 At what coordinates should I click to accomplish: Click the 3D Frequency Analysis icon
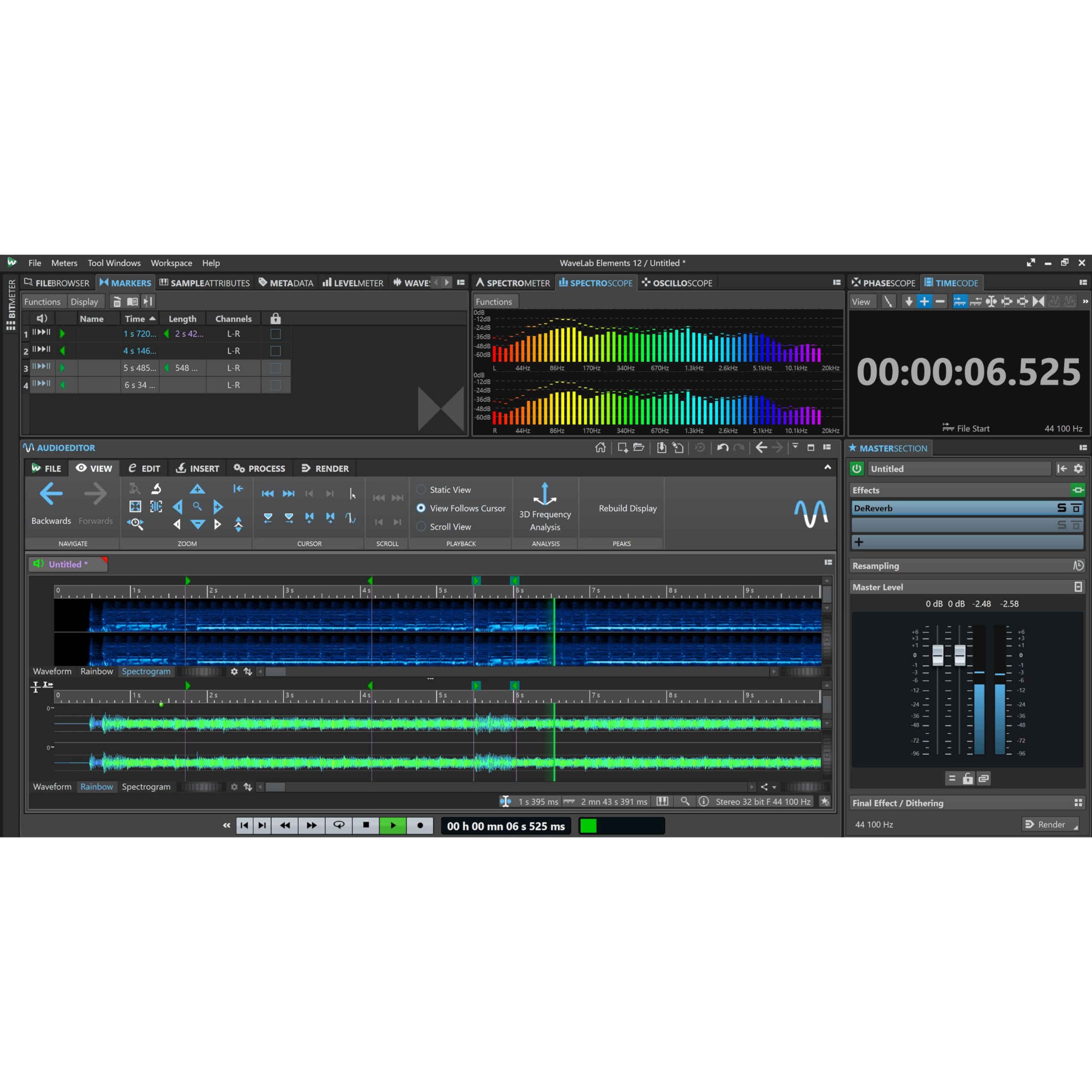pos(545,494)
